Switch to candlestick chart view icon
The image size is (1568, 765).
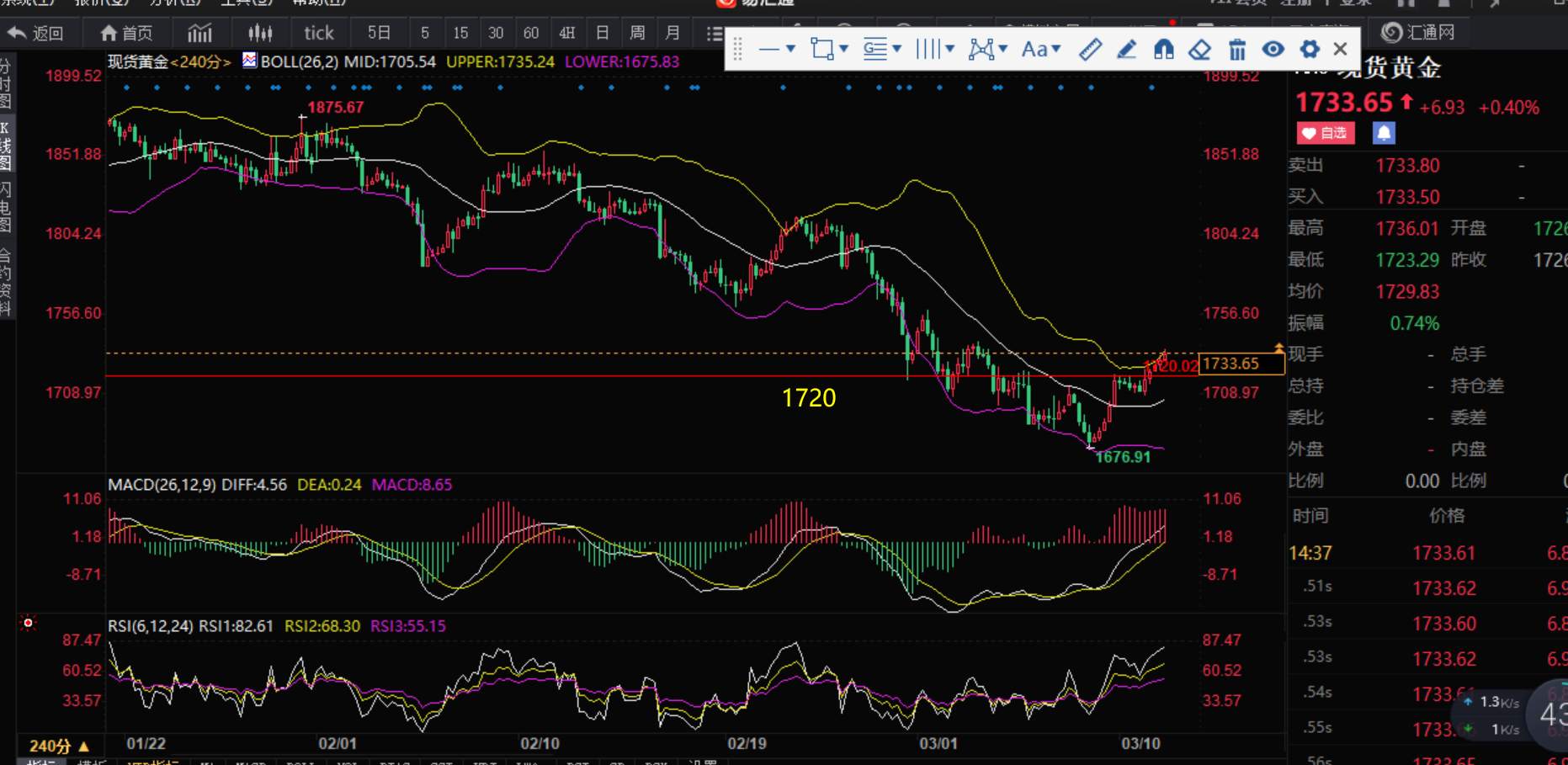[260, 33]
